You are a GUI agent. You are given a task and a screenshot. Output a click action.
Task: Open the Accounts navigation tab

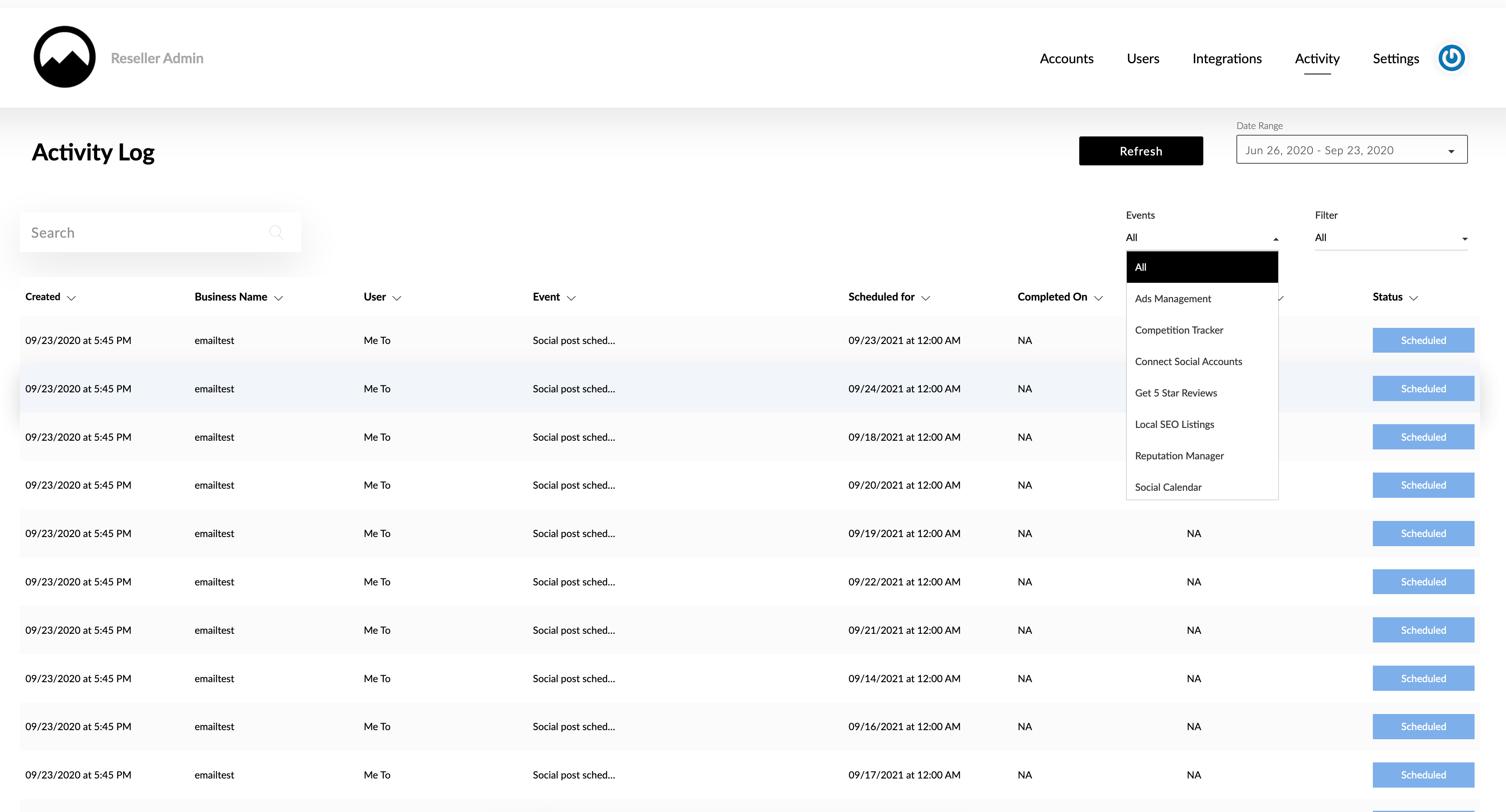click(1066, 58)
